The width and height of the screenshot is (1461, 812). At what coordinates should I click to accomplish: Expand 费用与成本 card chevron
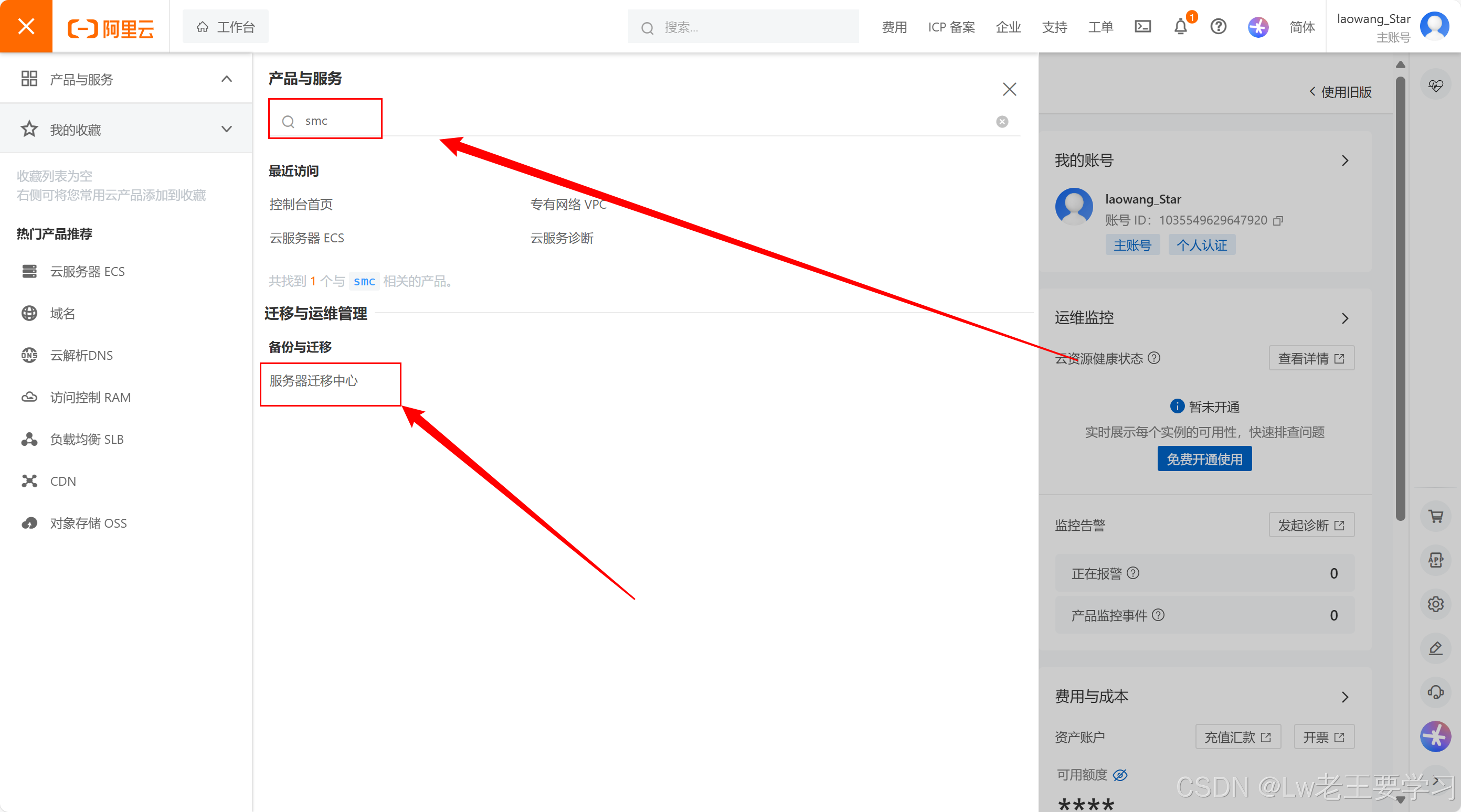tap(1344, 697)
